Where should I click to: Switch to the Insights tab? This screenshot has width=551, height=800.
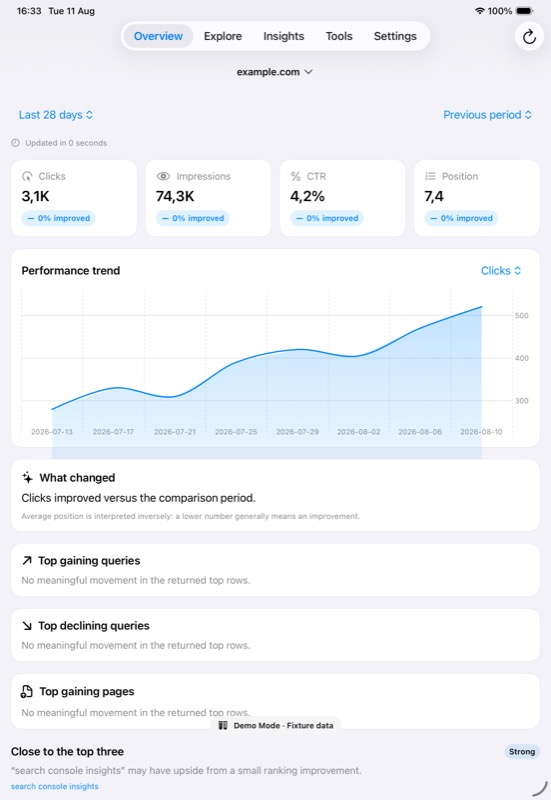(284, 36)
